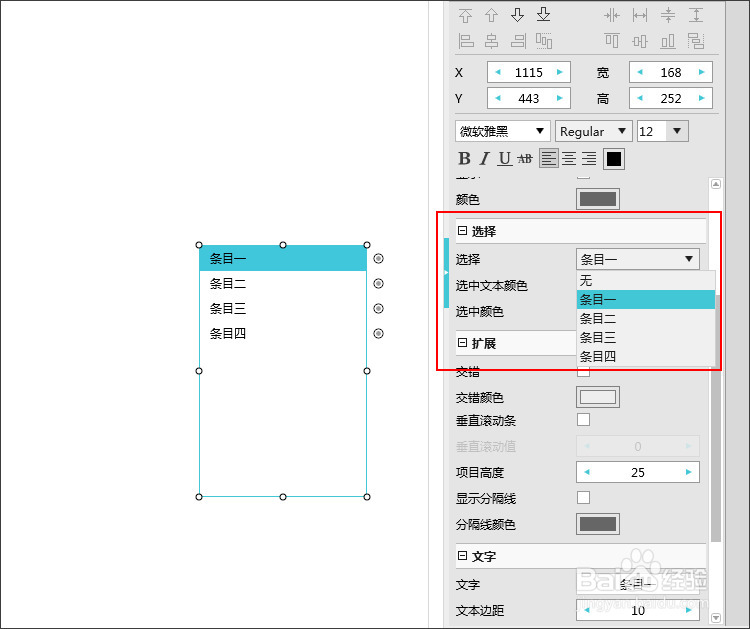Select 条目一 in the dropdown list
This screenshot has width=750, height=629.
(645, 299)
